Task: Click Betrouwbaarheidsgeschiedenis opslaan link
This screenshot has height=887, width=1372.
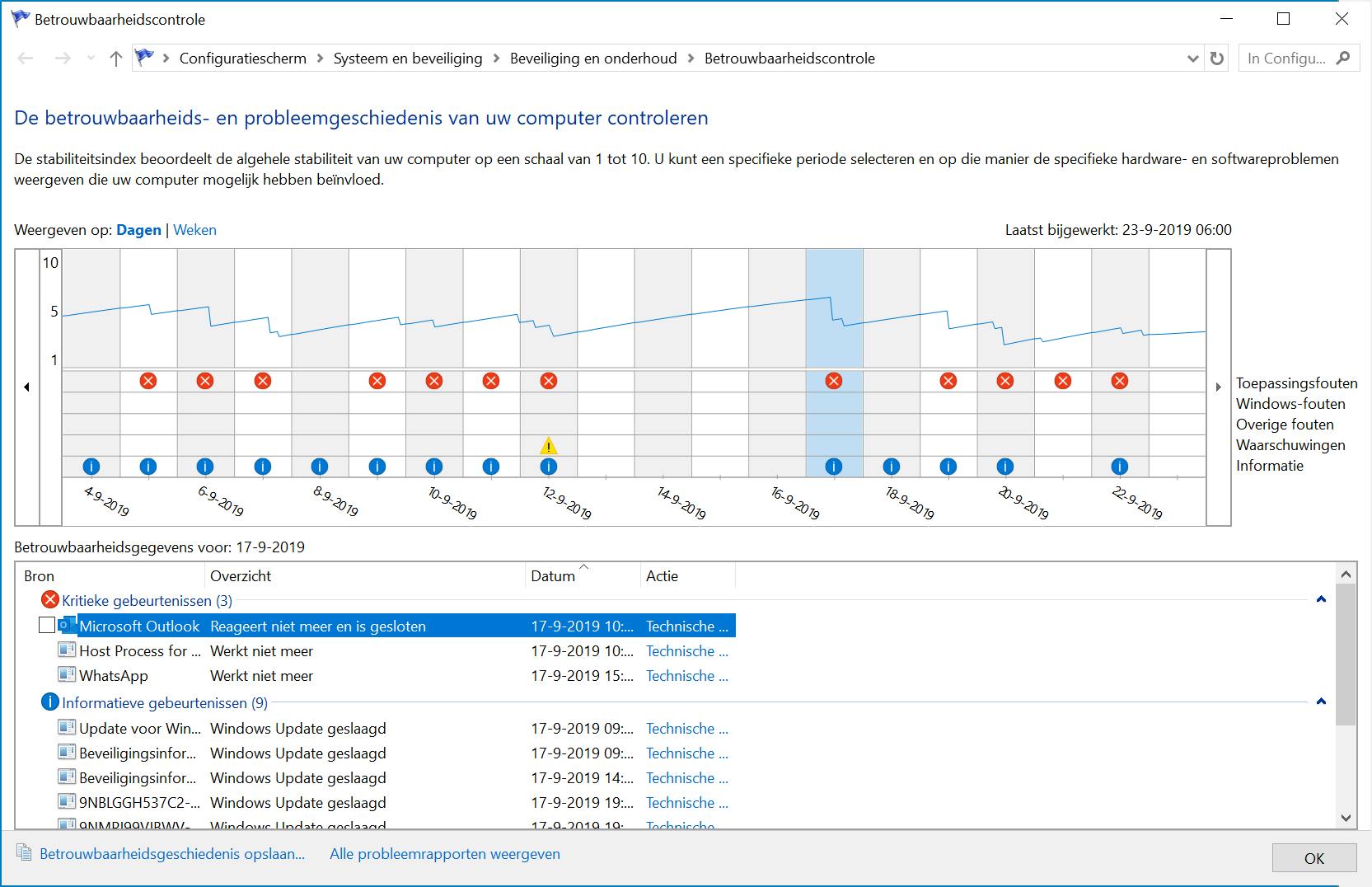Action: point(172,854)
